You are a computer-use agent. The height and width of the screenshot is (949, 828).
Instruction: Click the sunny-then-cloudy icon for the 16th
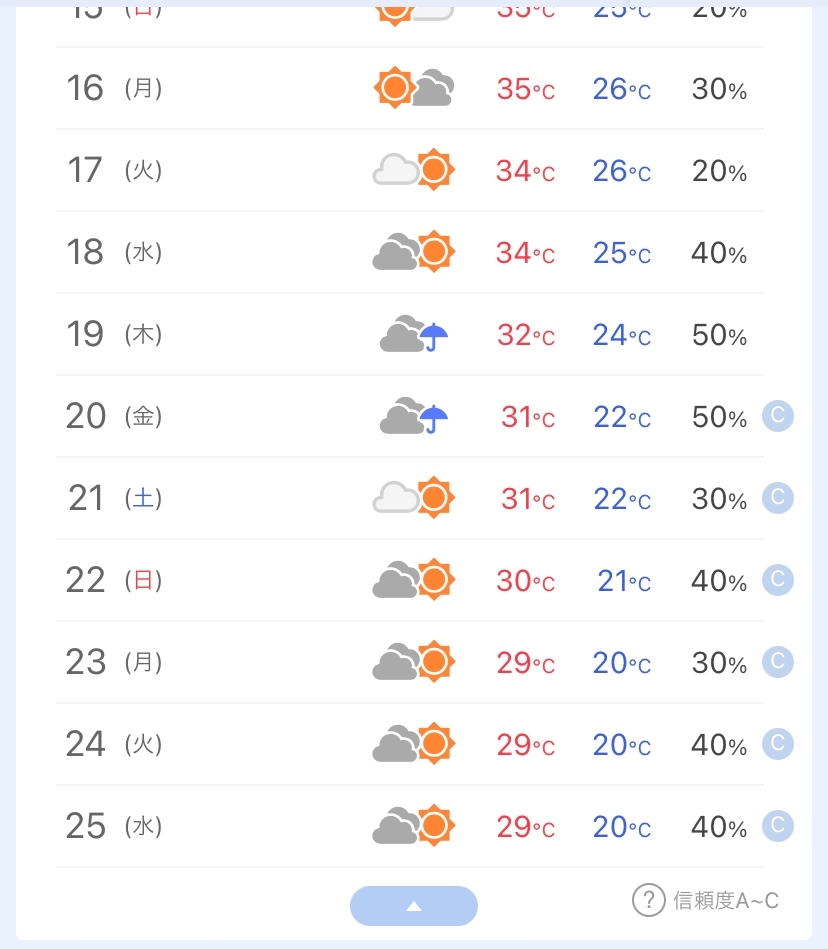pos(413,88)
